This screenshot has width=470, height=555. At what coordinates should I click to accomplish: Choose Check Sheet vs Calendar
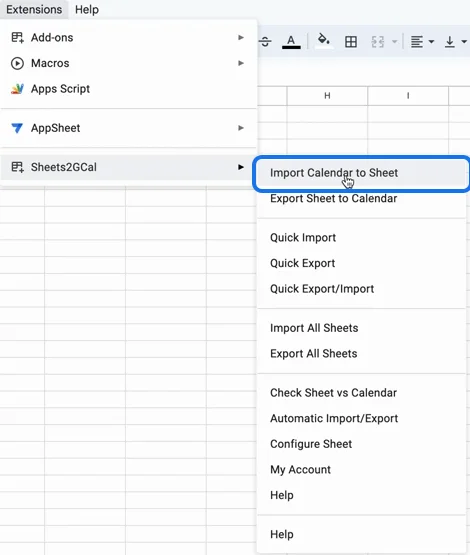pyautogui.click(x=361, y=393)
